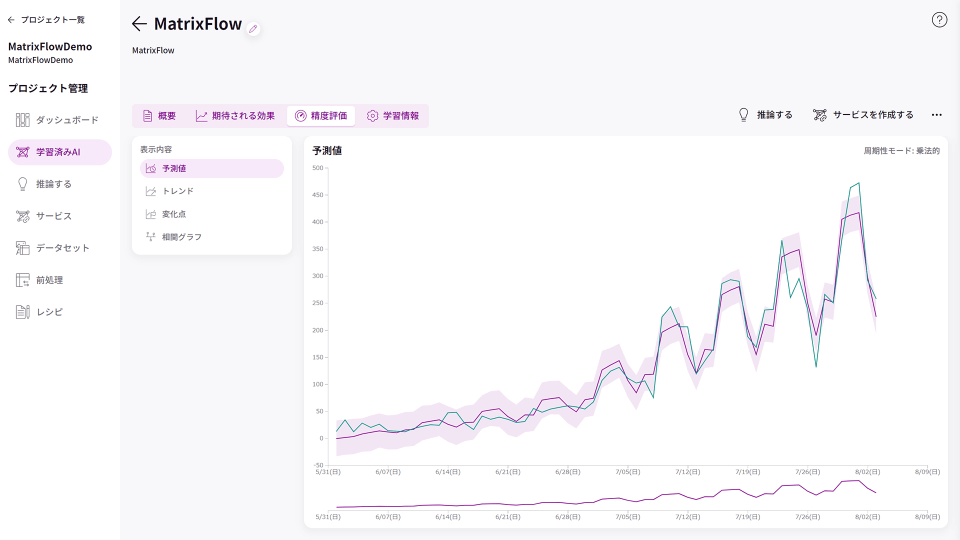Click the back arrow beside MatrixFlow title

(x=140, y=24)
